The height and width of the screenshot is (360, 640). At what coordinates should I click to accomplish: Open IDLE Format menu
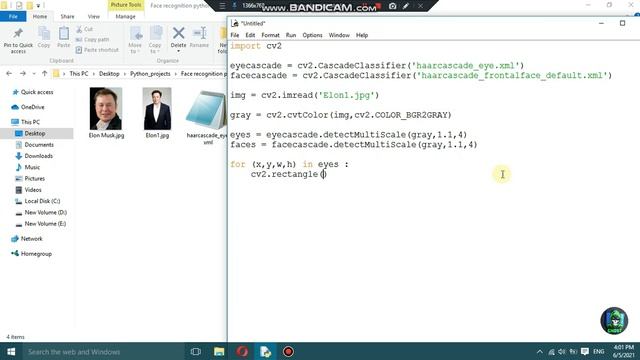point(270,35)
